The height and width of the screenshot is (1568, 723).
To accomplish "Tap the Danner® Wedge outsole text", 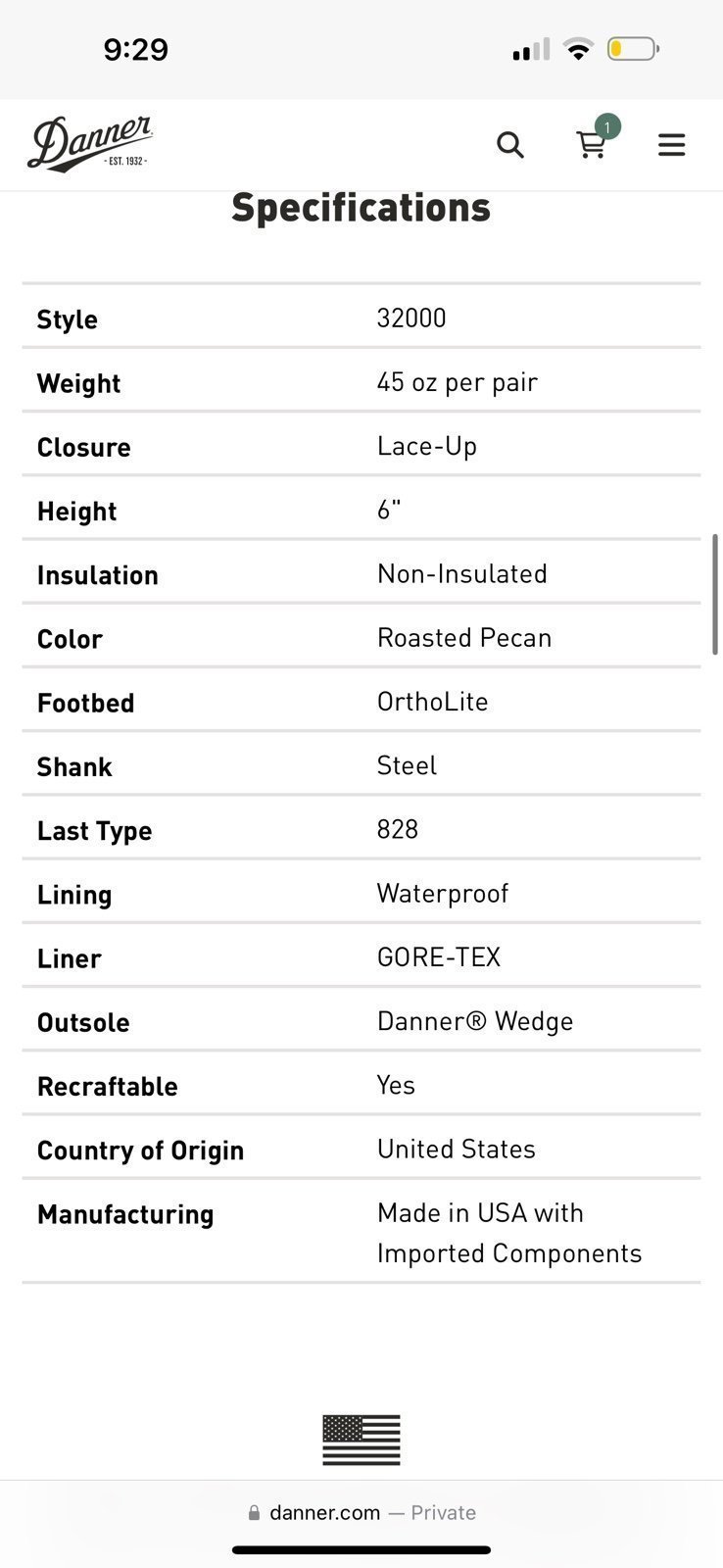I will (x=475, y=1021).
